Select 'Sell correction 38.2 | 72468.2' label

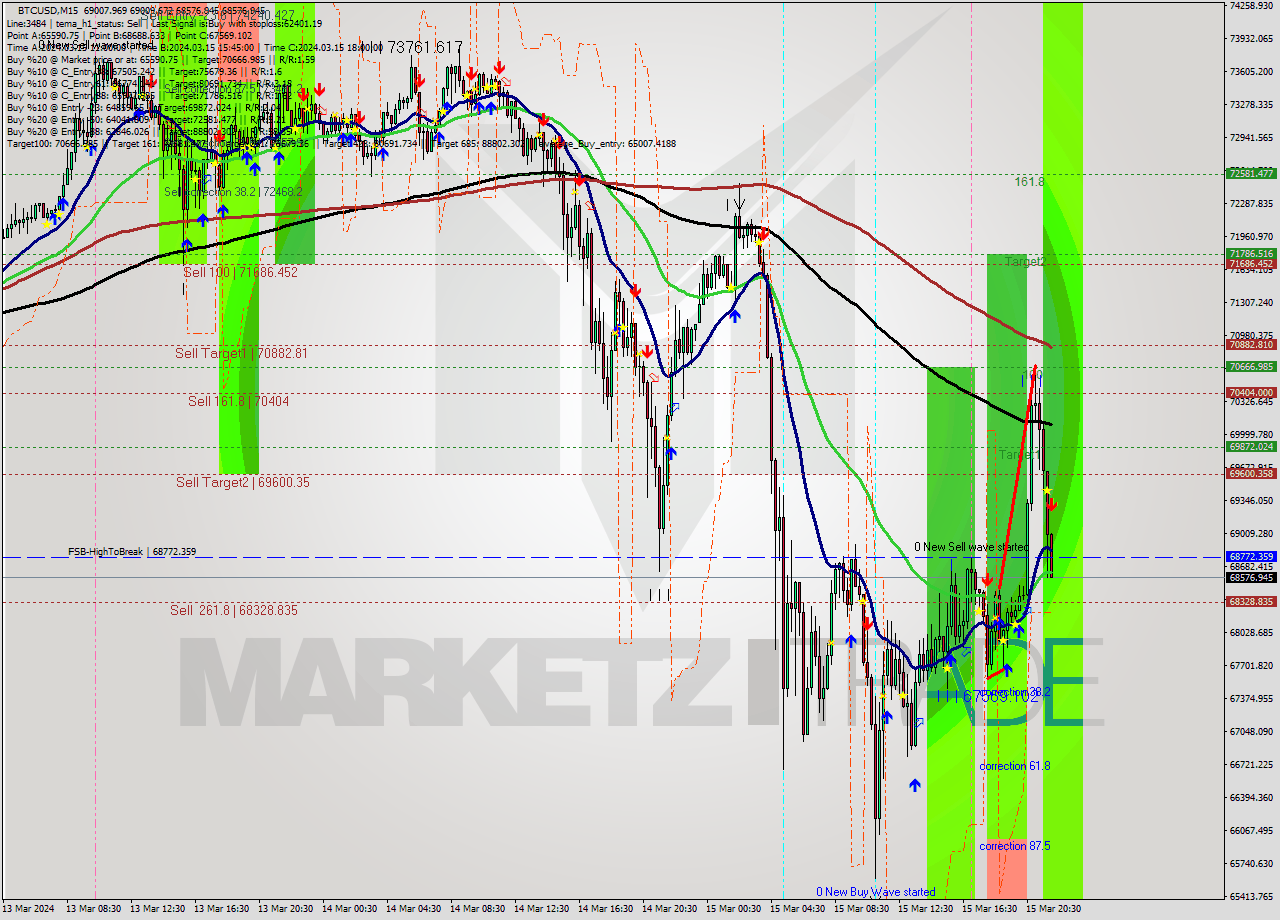click(233, 191)
